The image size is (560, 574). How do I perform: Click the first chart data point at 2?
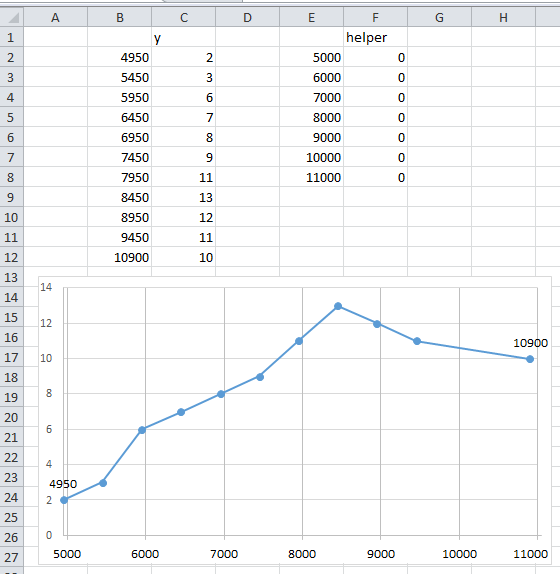(64, 500)
